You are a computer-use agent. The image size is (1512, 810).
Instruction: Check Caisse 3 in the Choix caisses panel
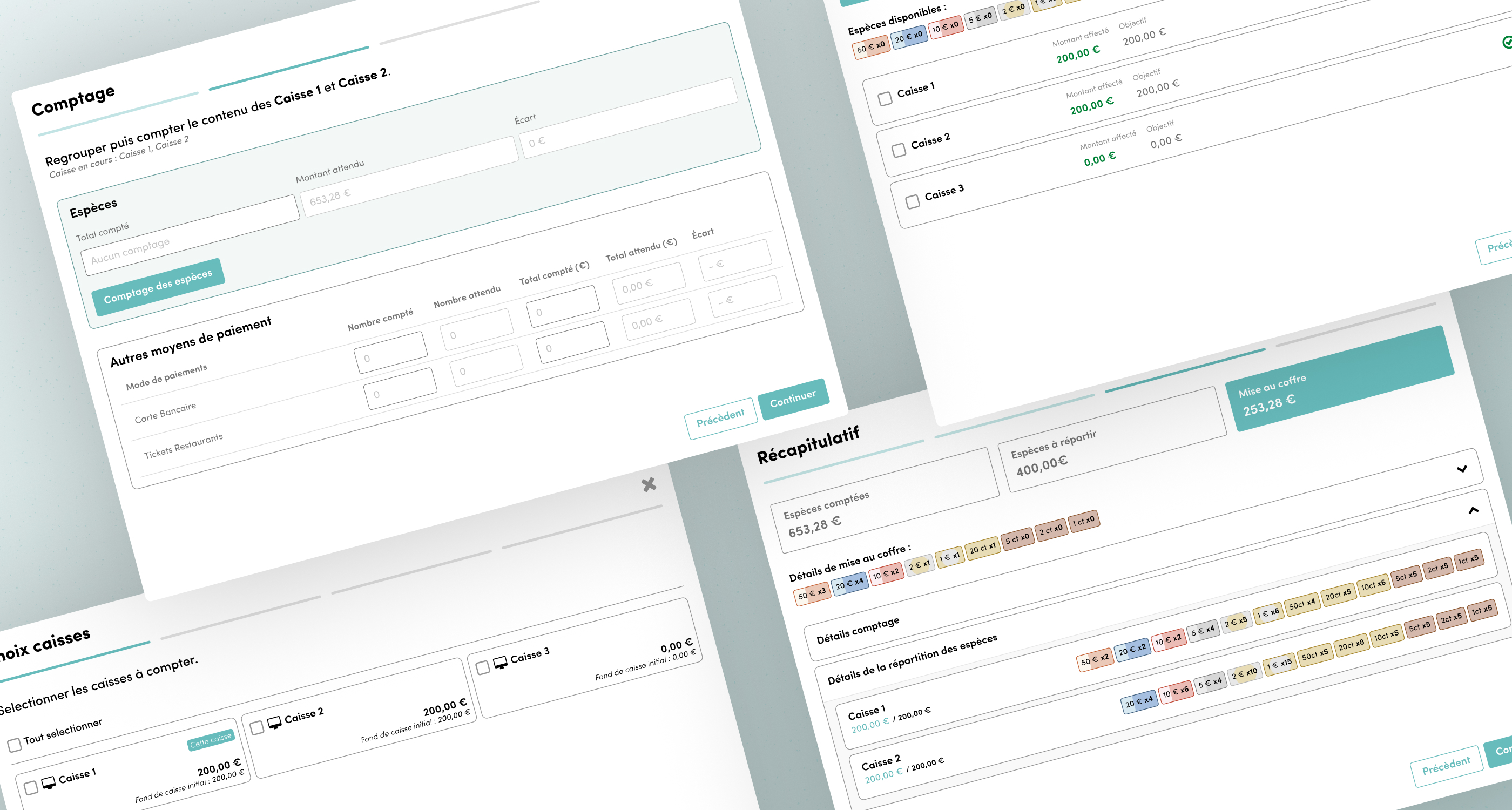pyautogui.click(x=482, y=667)
